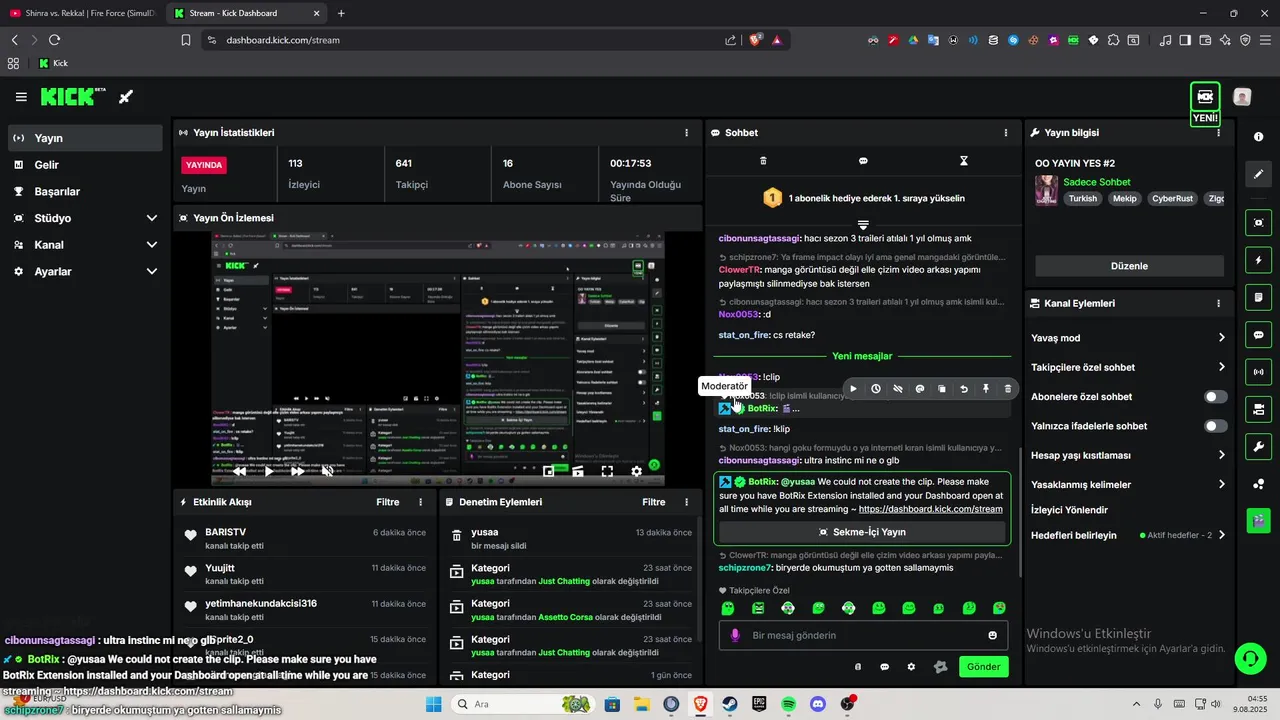Image resolution: width=1280 pixels, height=720 pixels.
Task: Click the mention @ icon in message actions
Action: coord(919,389)
